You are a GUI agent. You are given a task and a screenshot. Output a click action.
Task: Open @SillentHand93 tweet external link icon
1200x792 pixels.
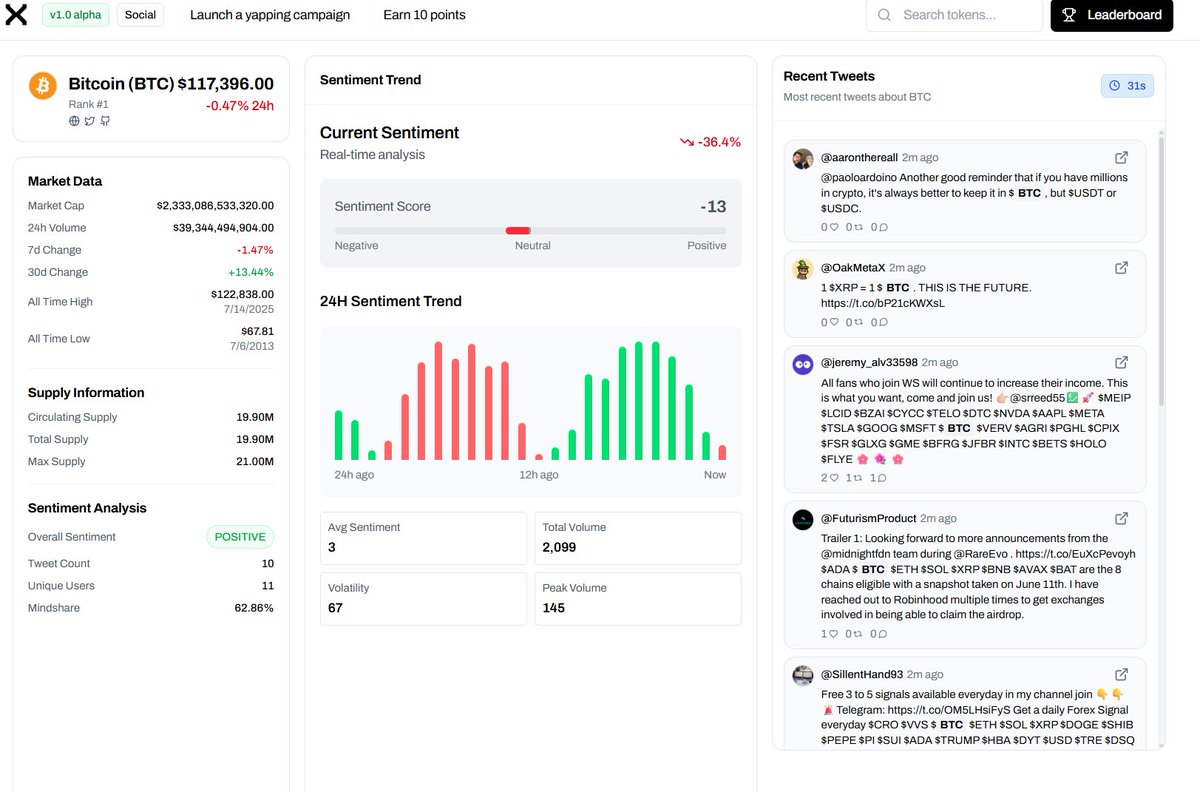pyautogui.click(x=1122, y=674)
